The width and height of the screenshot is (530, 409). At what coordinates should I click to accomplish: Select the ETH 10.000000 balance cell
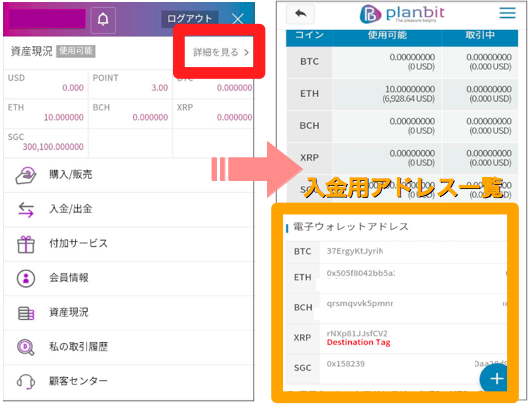click(46, 113)
